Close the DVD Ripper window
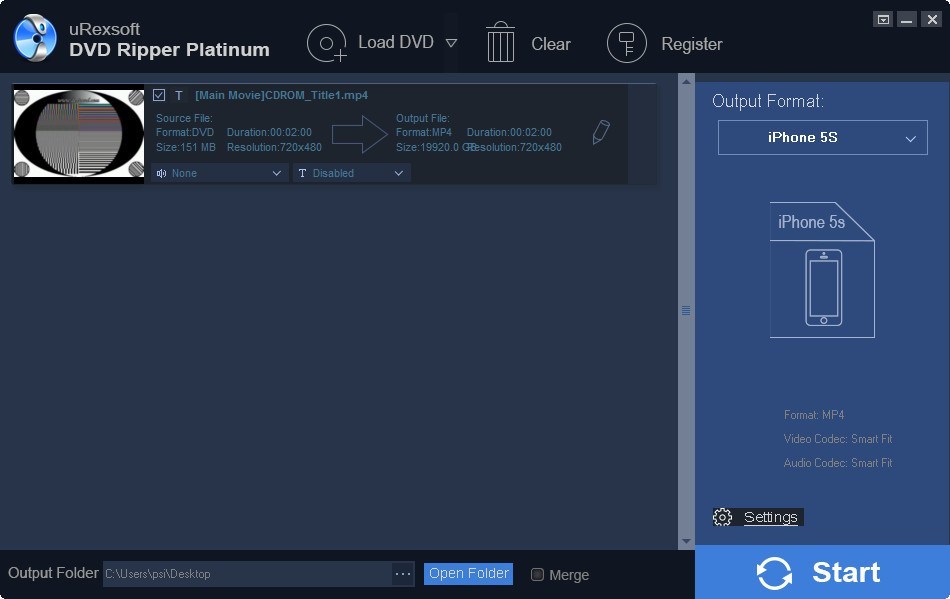Screen dimensions: 950x599 click(x=932, y=19)
